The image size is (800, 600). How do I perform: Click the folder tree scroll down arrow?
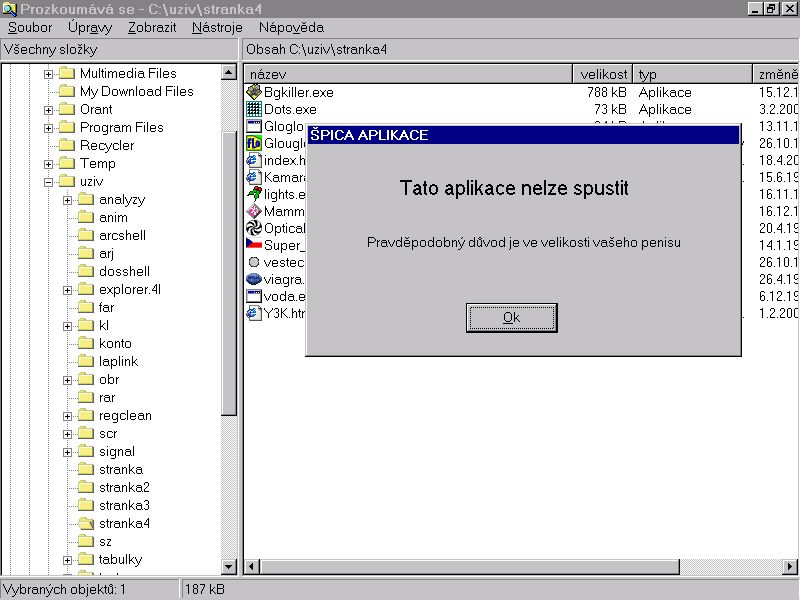(x=229, y=567)
